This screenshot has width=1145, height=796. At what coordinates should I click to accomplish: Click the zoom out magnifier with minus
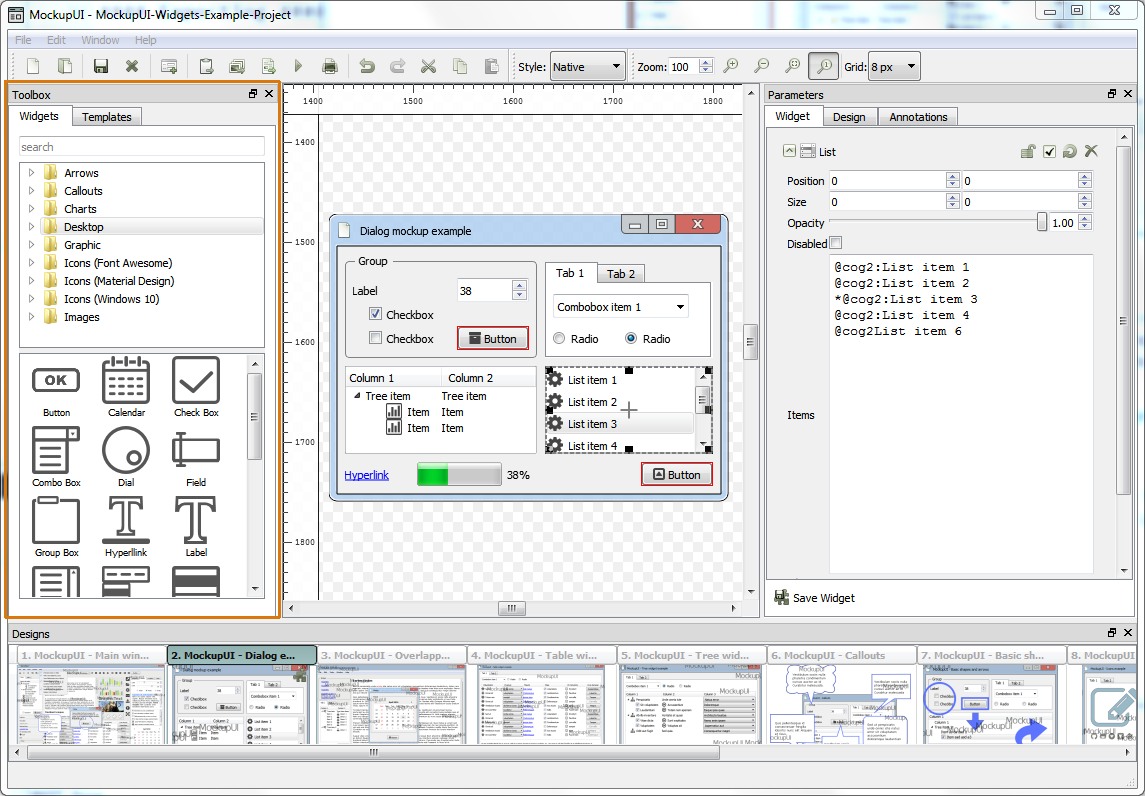(761, 66)
